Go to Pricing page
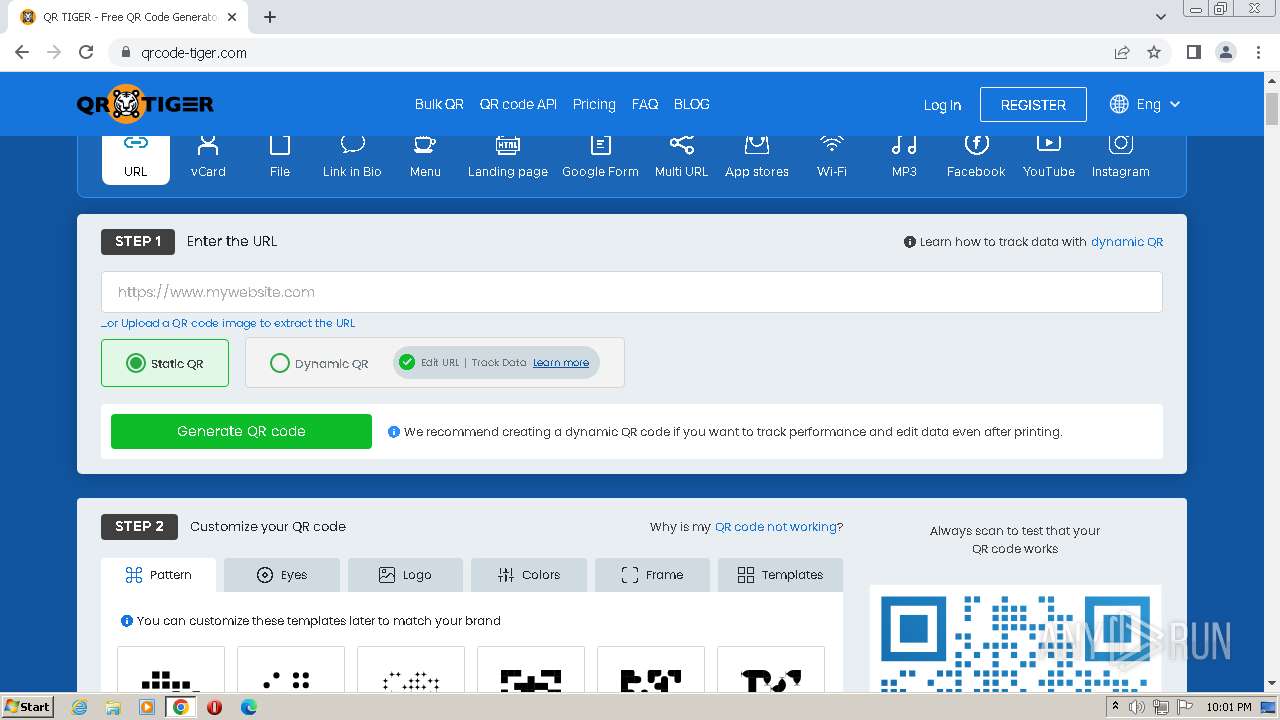The height and width of the screenshot is (720, 1280). pyautogui.click(x=594, y=104)
